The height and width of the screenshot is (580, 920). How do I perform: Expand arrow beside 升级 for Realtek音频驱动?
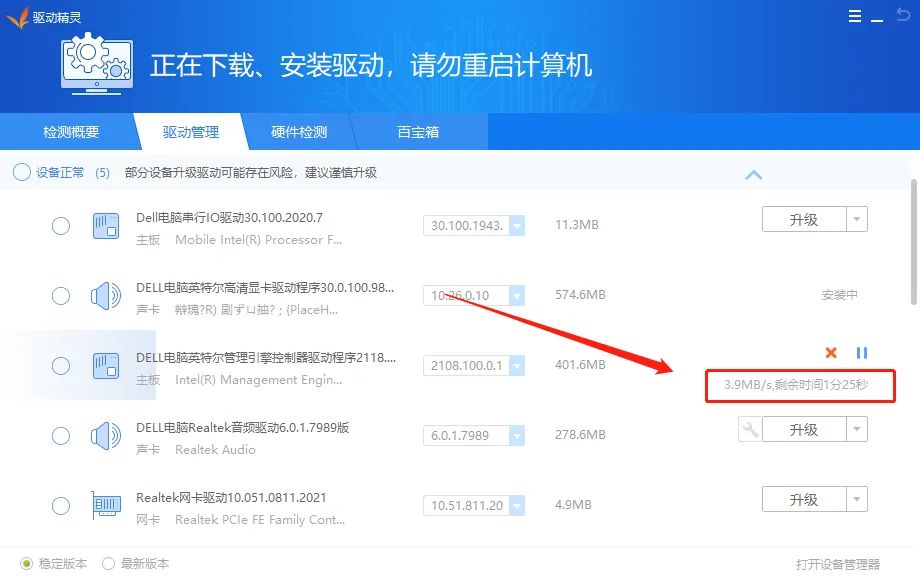click(x=857, y=429)
